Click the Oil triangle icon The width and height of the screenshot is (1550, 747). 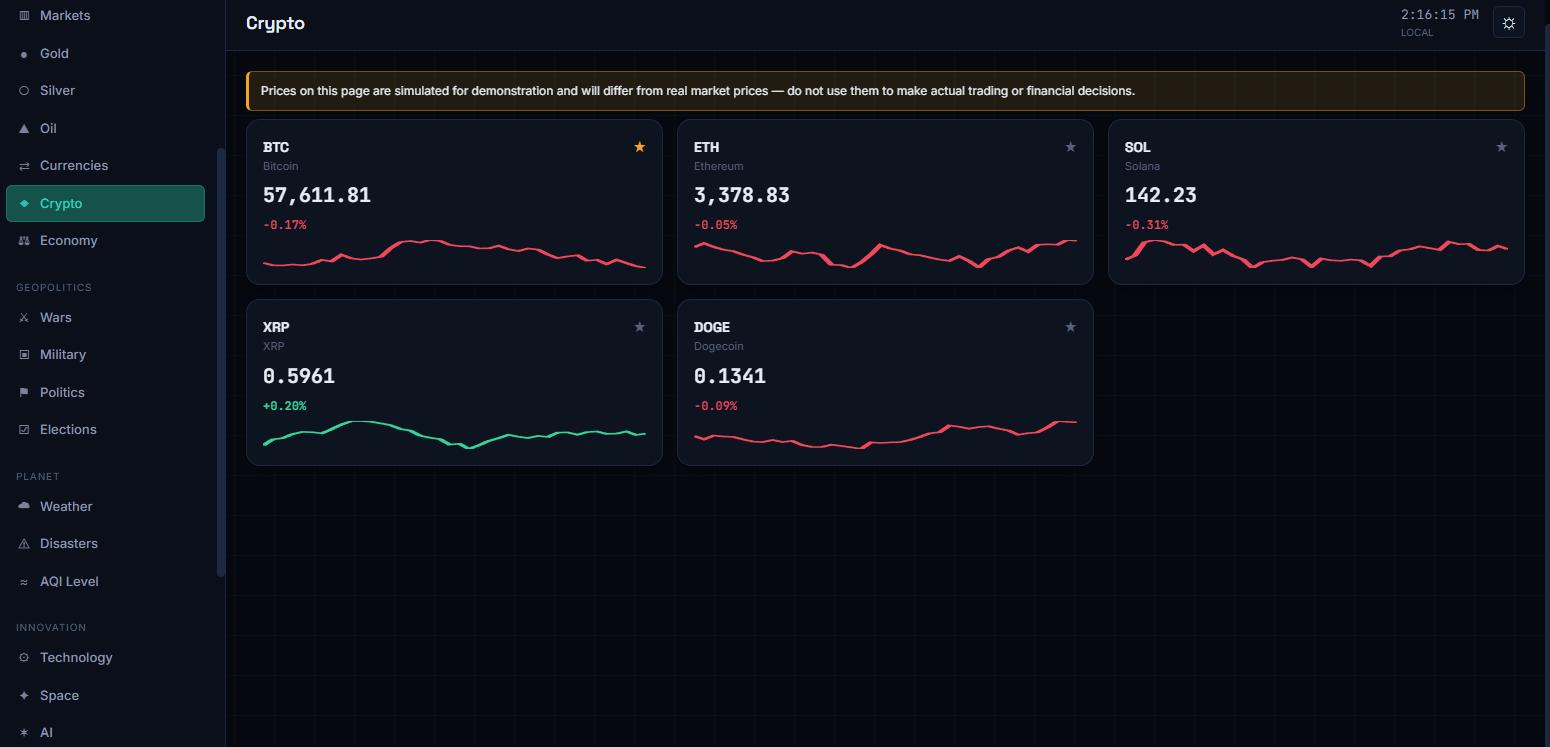click(x=24, y=129)
